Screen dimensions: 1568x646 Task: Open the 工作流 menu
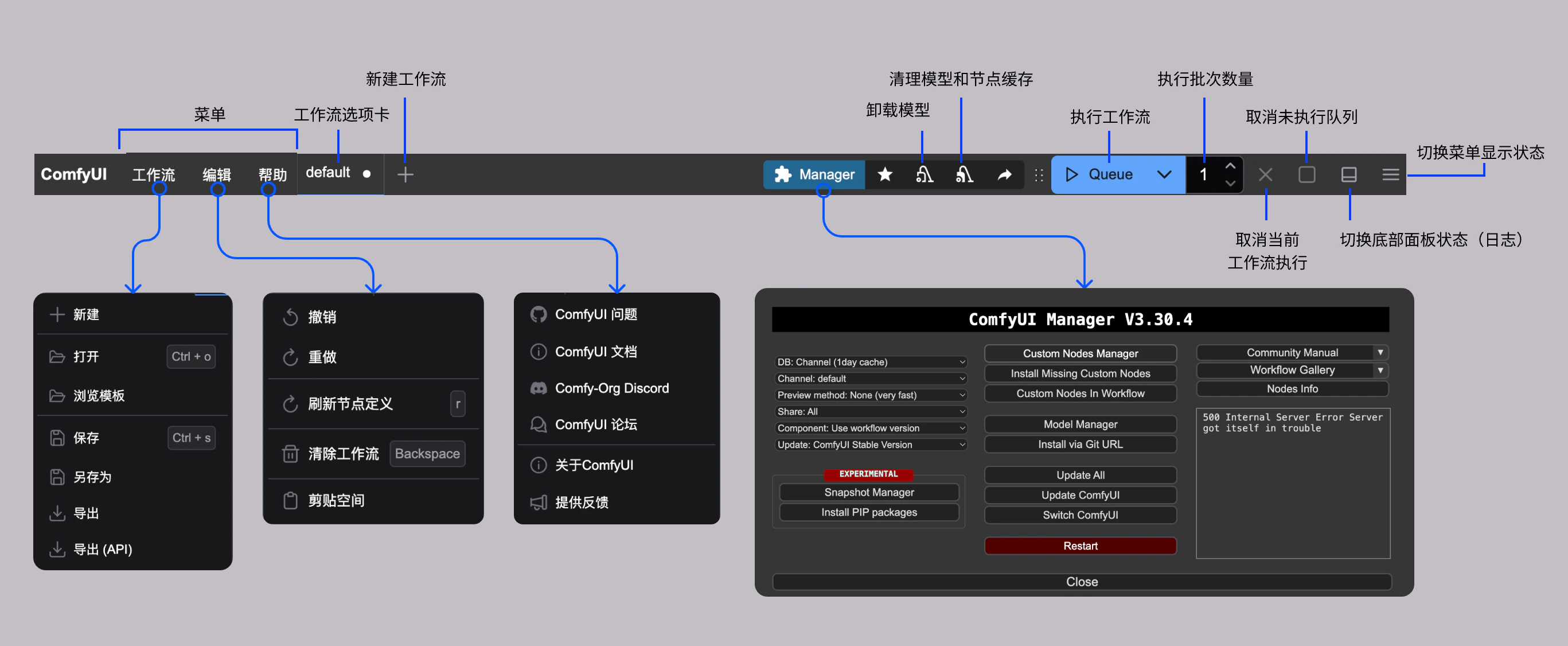pyautogui.click(x=153, y=175)
